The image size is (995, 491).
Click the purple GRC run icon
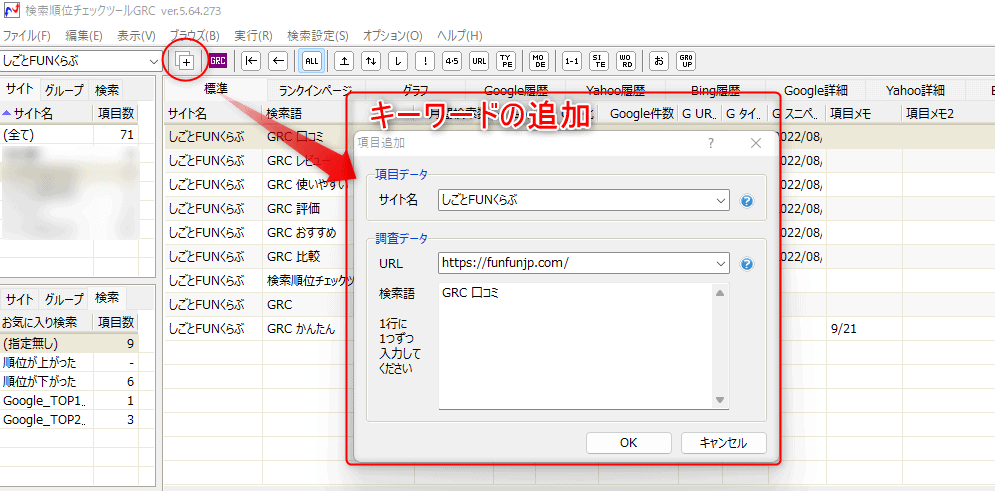coord(218,61)
